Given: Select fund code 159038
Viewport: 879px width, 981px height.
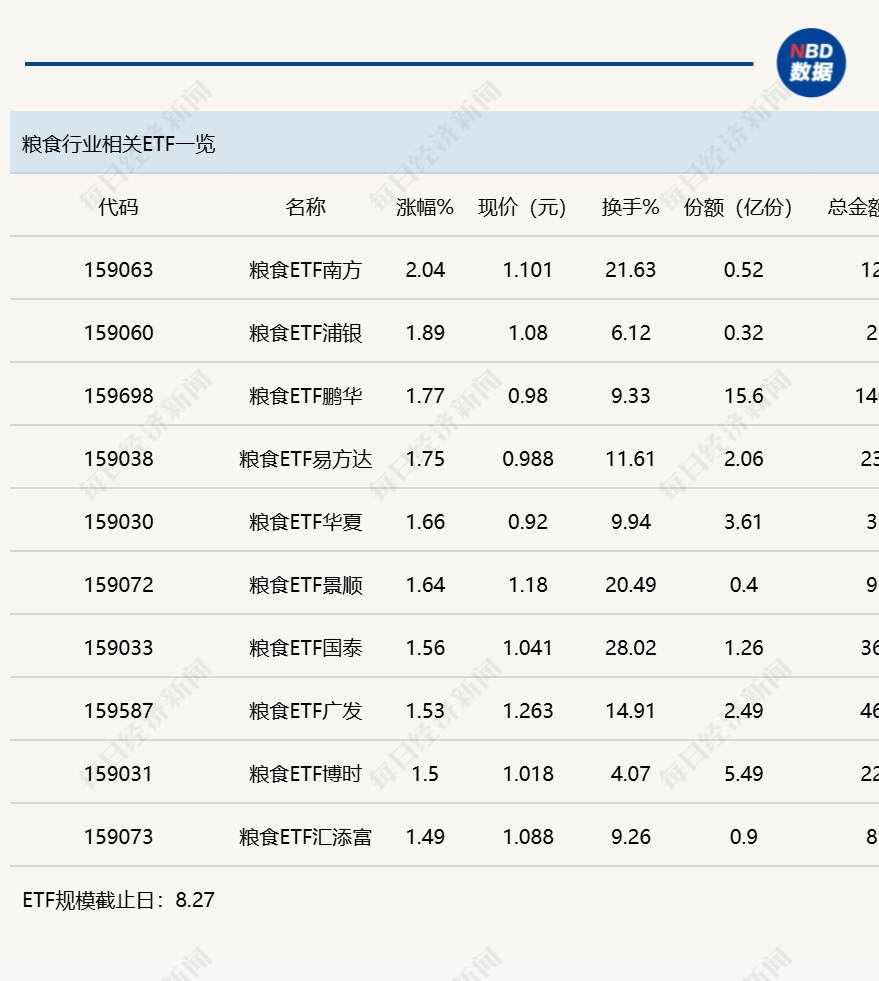Looking at the screenshot, I should (x=118, y=459).
